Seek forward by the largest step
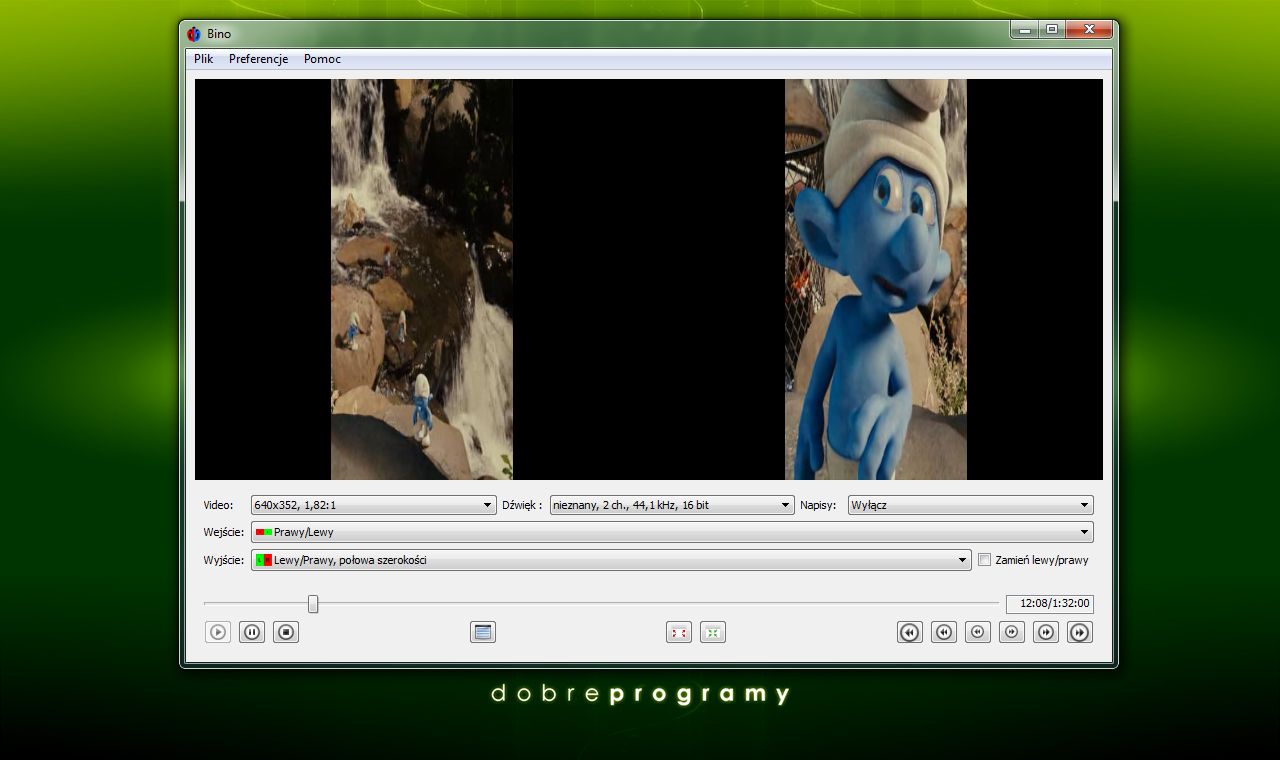 [1080, 632]
